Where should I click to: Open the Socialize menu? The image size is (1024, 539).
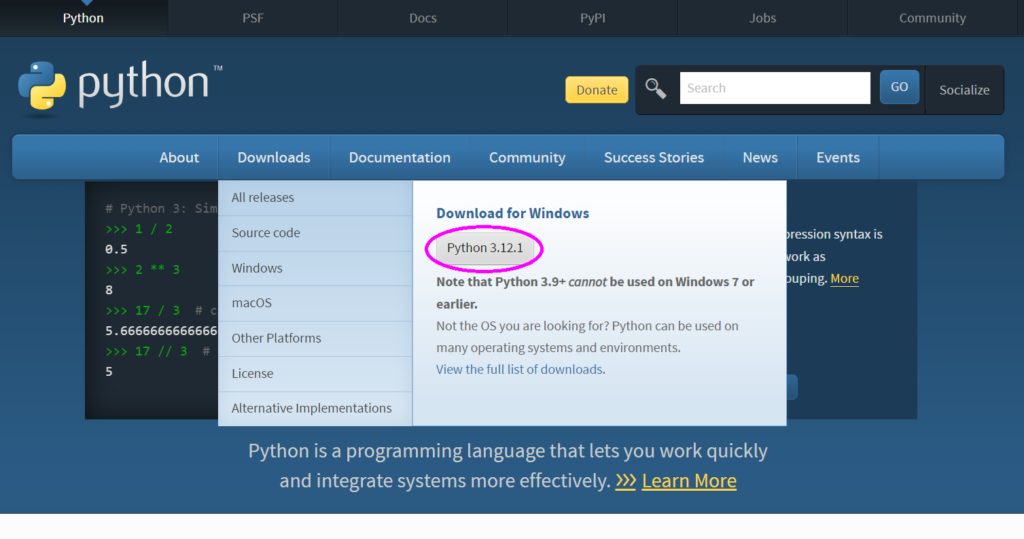tap(964, 90)
